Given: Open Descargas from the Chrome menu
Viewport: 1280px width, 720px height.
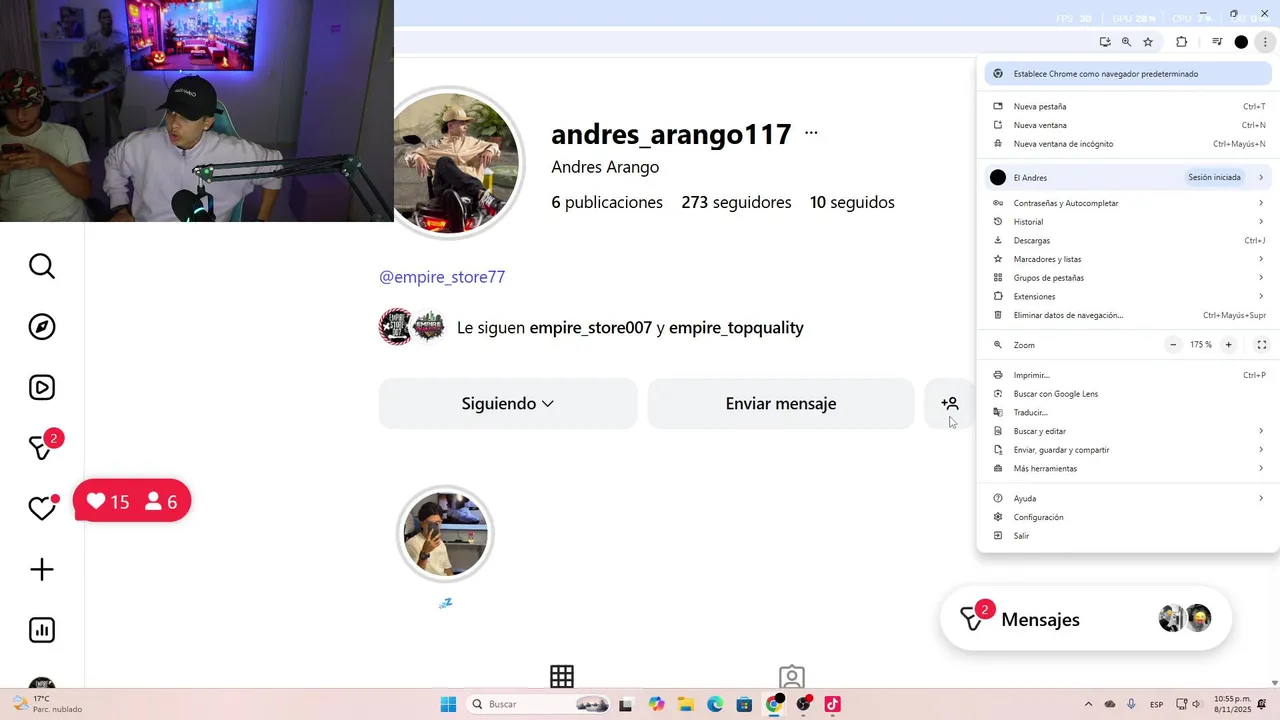Looking at the screenshot, I should coord(1128,240).
